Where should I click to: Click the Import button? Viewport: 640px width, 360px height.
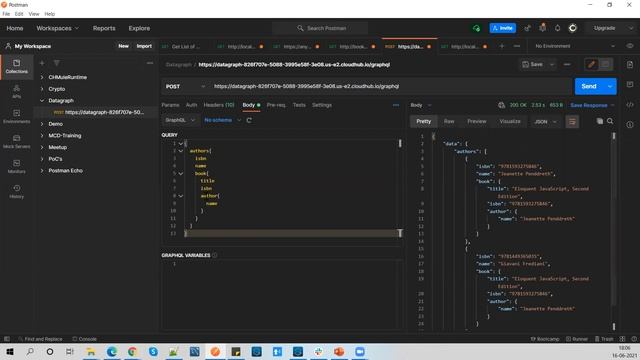click(x=144, y=46)
